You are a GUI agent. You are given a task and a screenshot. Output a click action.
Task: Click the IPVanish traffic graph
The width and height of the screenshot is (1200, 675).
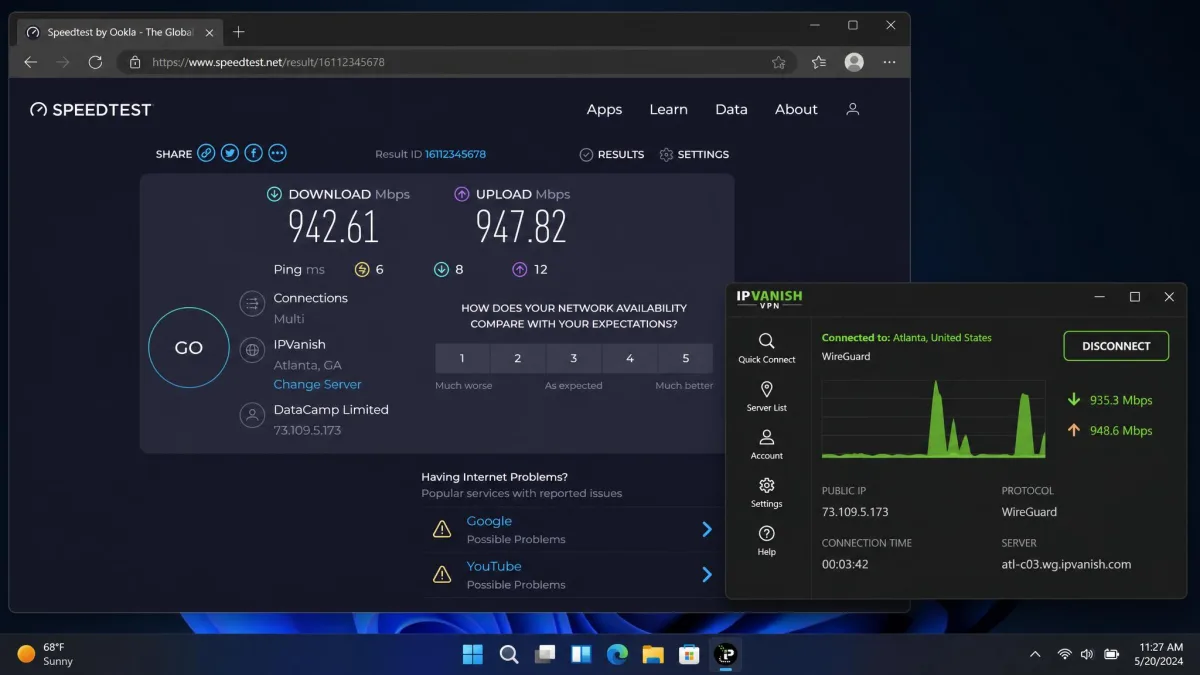tap(933, 419)
